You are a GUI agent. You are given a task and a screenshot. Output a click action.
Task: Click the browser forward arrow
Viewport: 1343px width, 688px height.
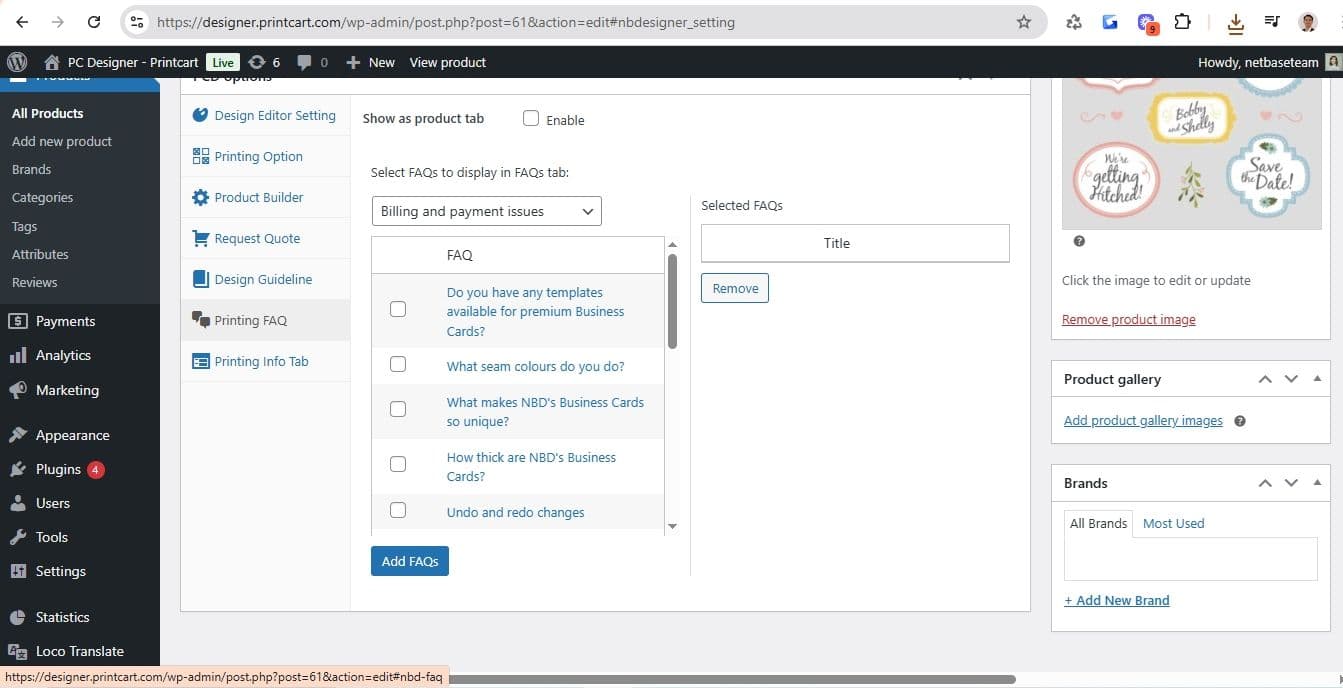[58, 21]
